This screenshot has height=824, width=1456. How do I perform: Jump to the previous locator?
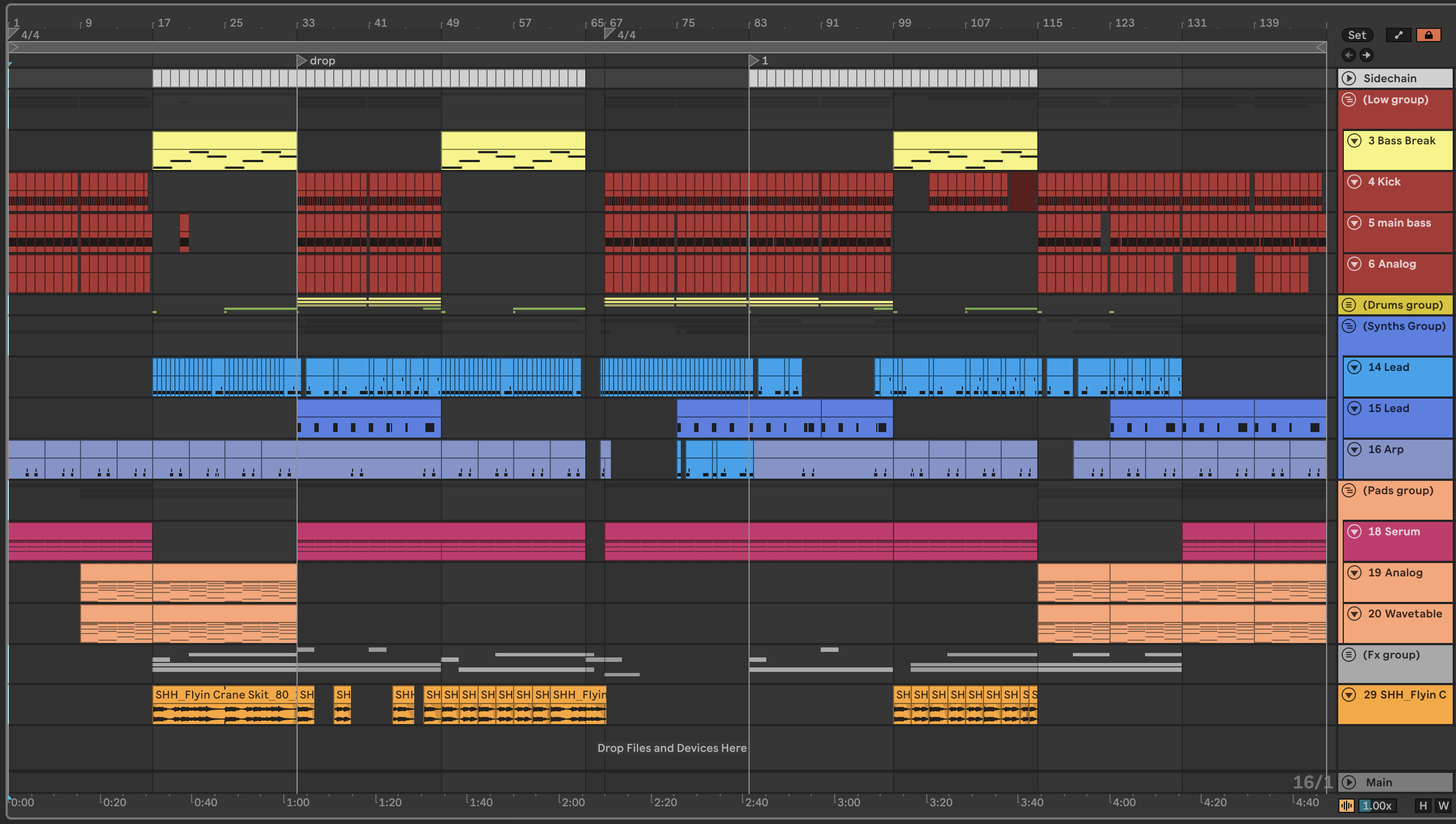[x=1348, y=55]
